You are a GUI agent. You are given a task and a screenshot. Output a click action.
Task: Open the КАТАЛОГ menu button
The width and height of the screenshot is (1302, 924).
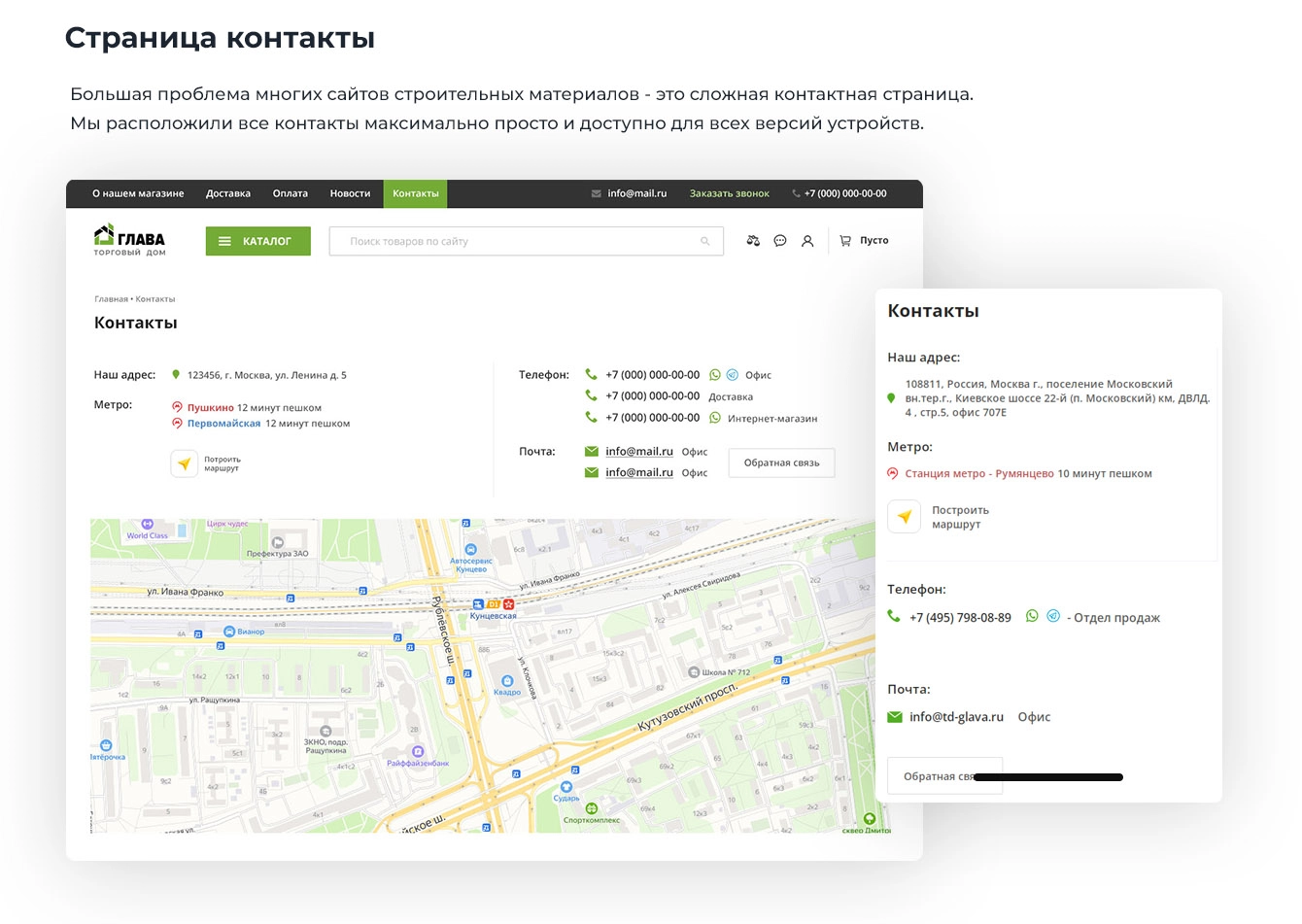258,241
